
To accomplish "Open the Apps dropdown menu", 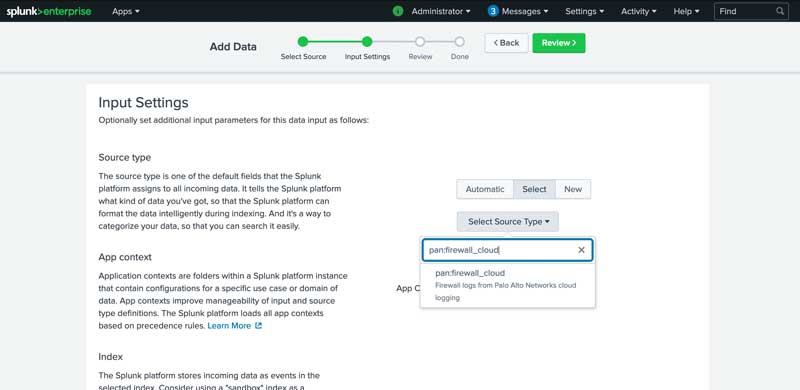I will 126,11.
